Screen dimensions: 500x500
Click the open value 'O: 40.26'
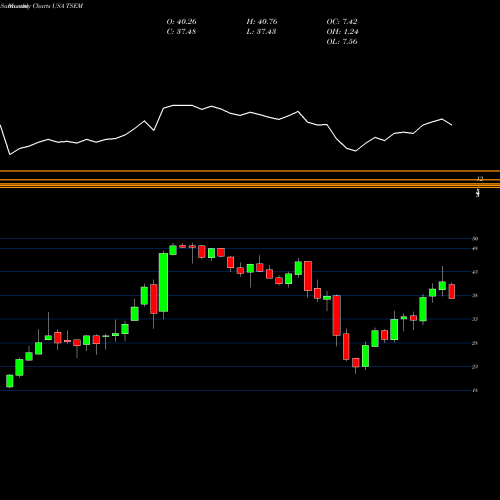pyautogui.click(x=181, y=22)
